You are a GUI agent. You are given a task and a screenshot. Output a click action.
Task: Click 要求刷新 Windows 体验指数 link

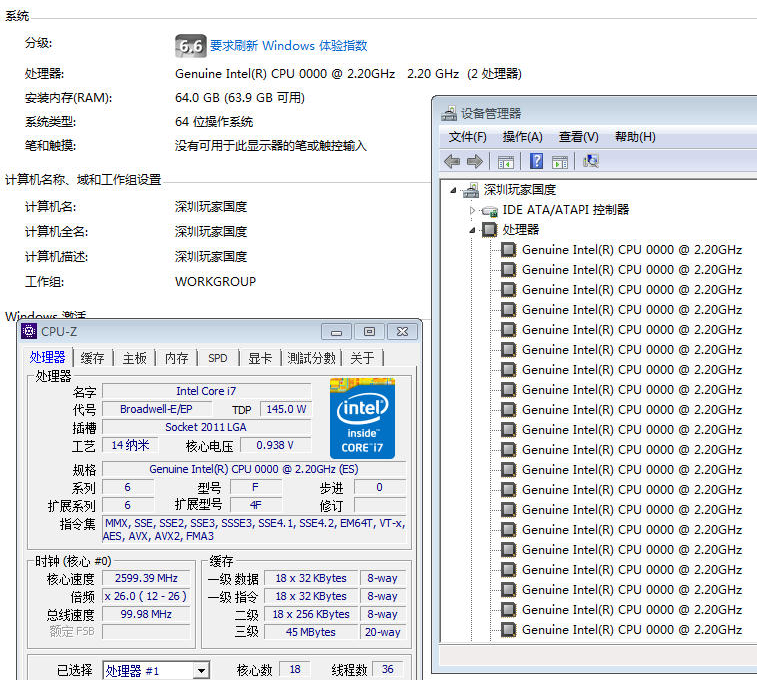[x=289, y=45]
